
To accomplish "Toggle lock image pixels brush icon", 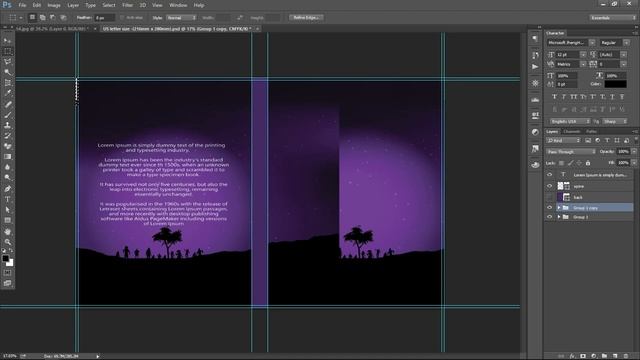I will [571, 163].
